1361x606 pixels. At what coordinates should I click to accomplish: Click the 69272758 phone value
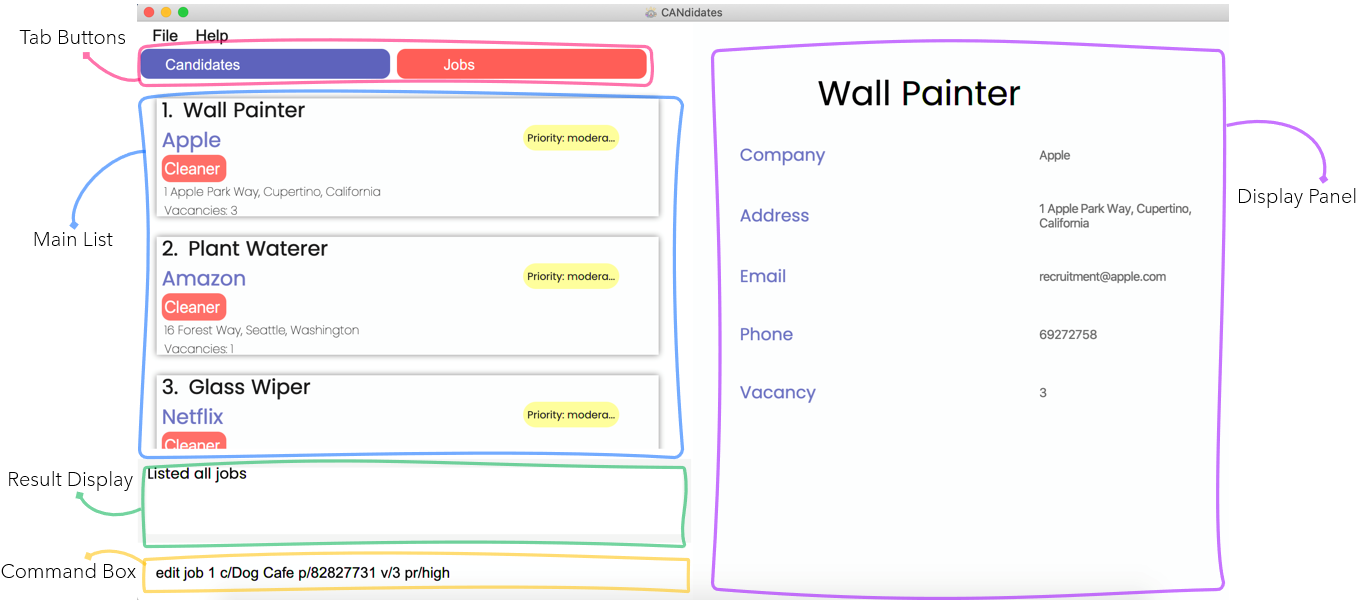pos(1068,335)
